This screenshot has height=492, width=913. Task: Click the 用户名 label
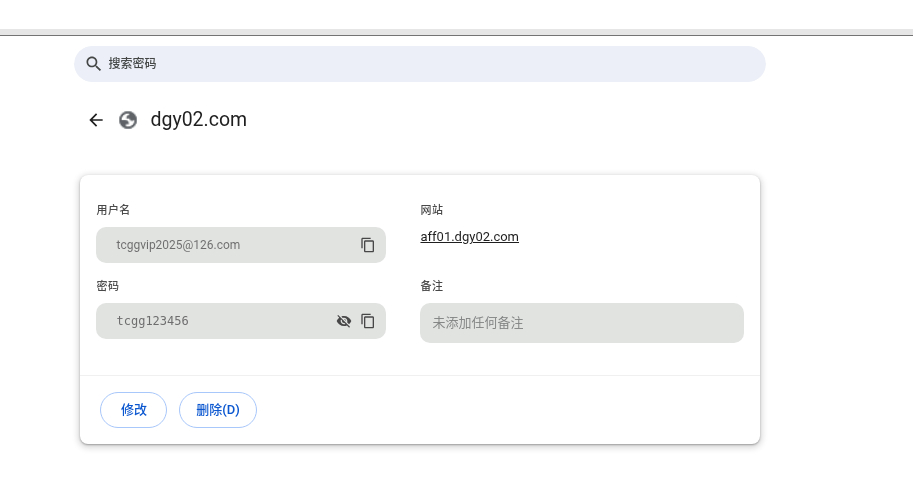(x=113, y=210)
